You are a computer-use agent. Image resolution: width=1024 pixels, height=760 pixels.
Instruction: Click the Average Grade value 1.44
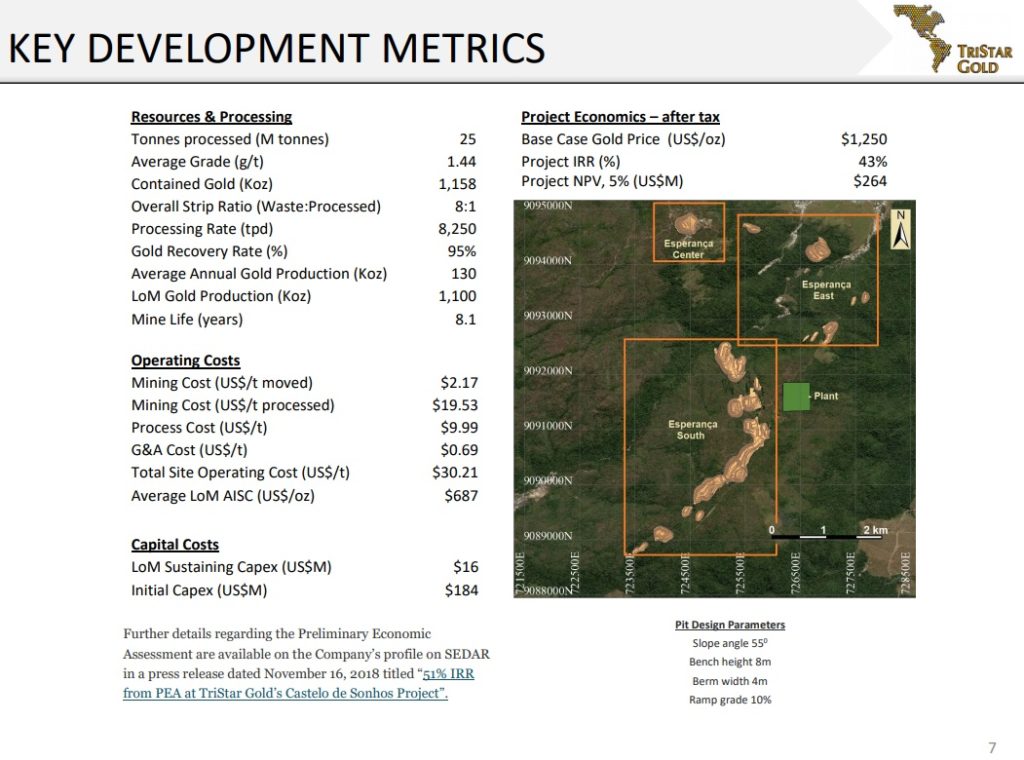[462, 161]
